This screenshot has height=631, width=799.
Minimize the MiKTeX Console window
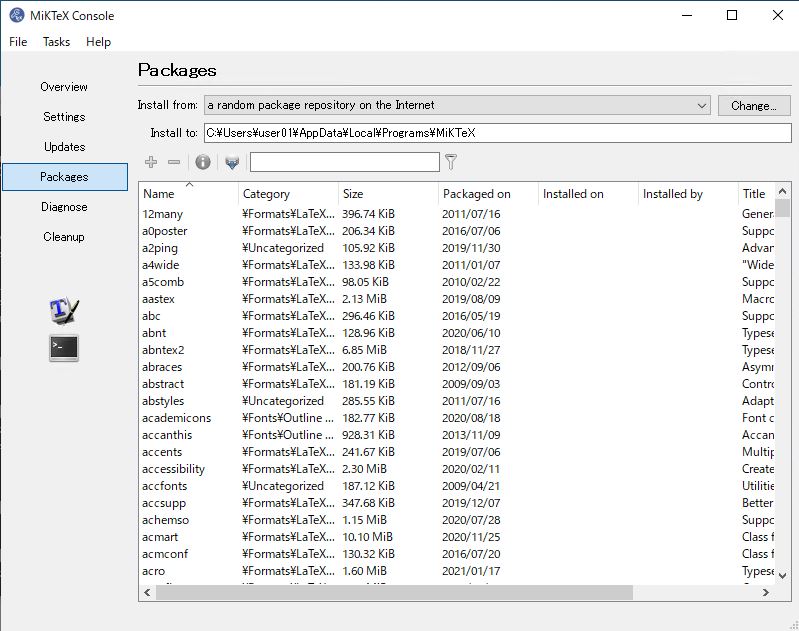click(687, 15)
